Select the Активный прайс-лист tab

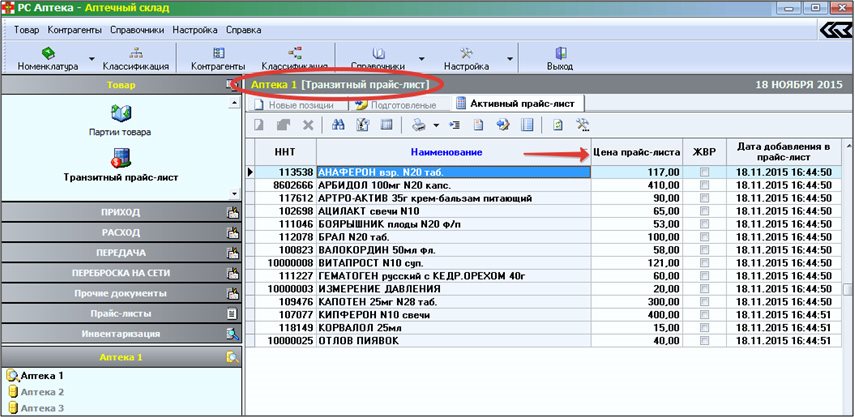tap(517, 104)
